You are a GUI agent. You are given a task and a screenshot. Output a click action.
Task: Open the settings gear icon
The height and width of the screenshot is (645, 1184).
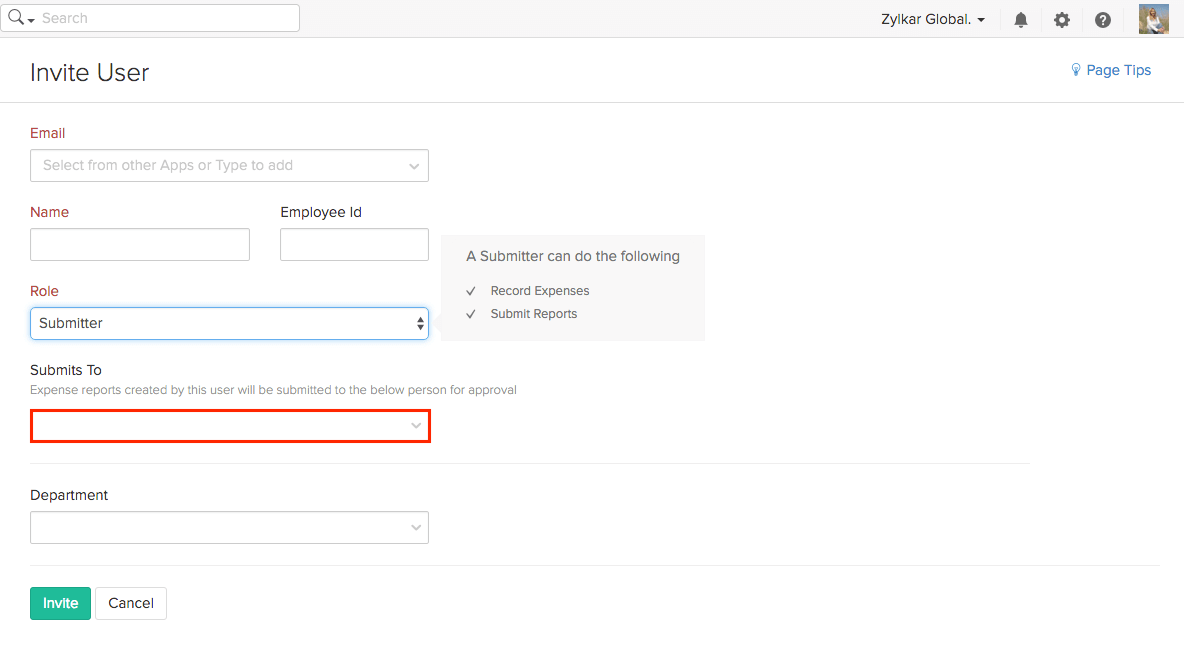1062,20
